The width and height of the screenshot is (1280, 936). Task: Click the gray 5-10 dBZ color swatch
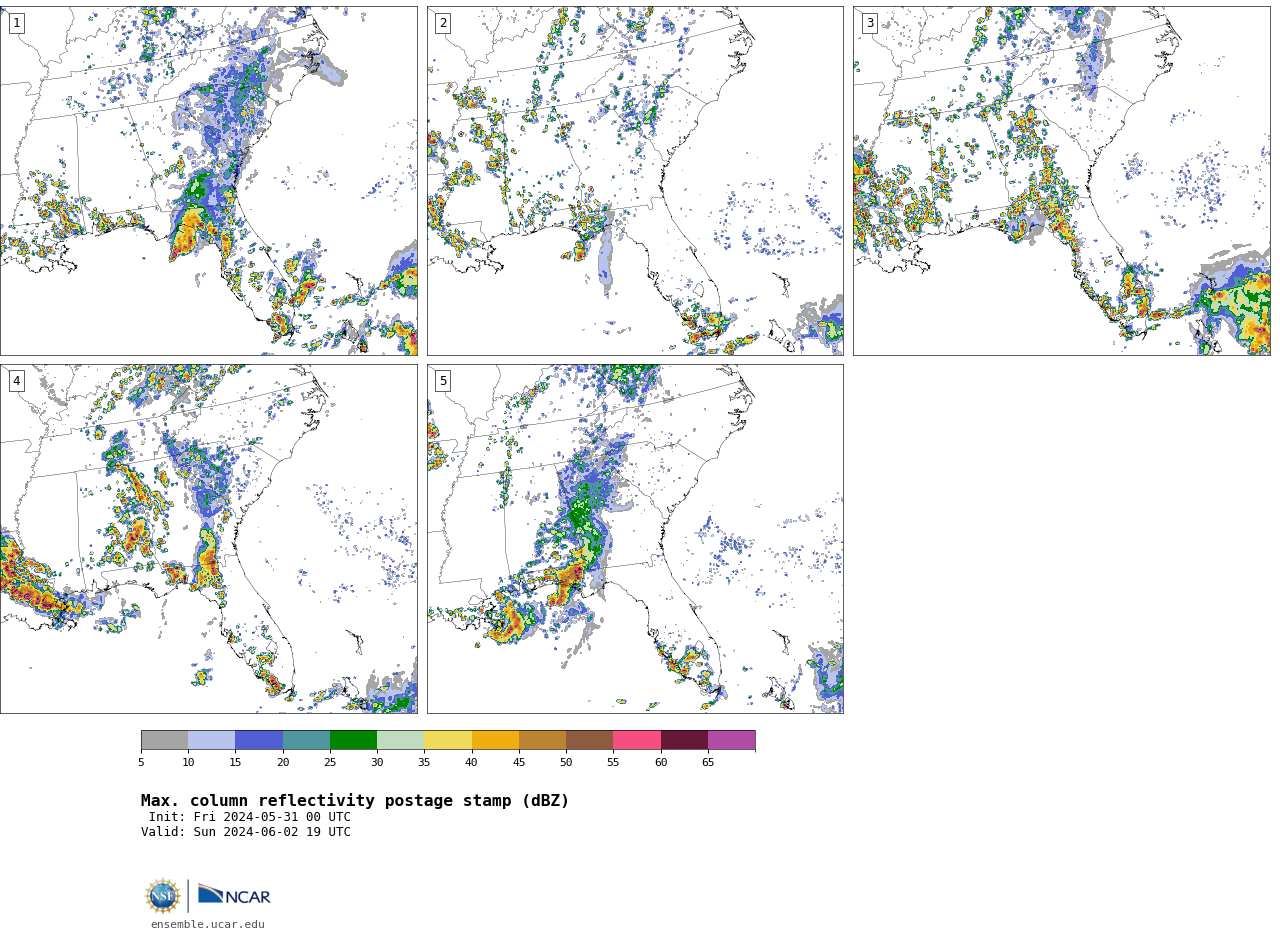(164, 740)
